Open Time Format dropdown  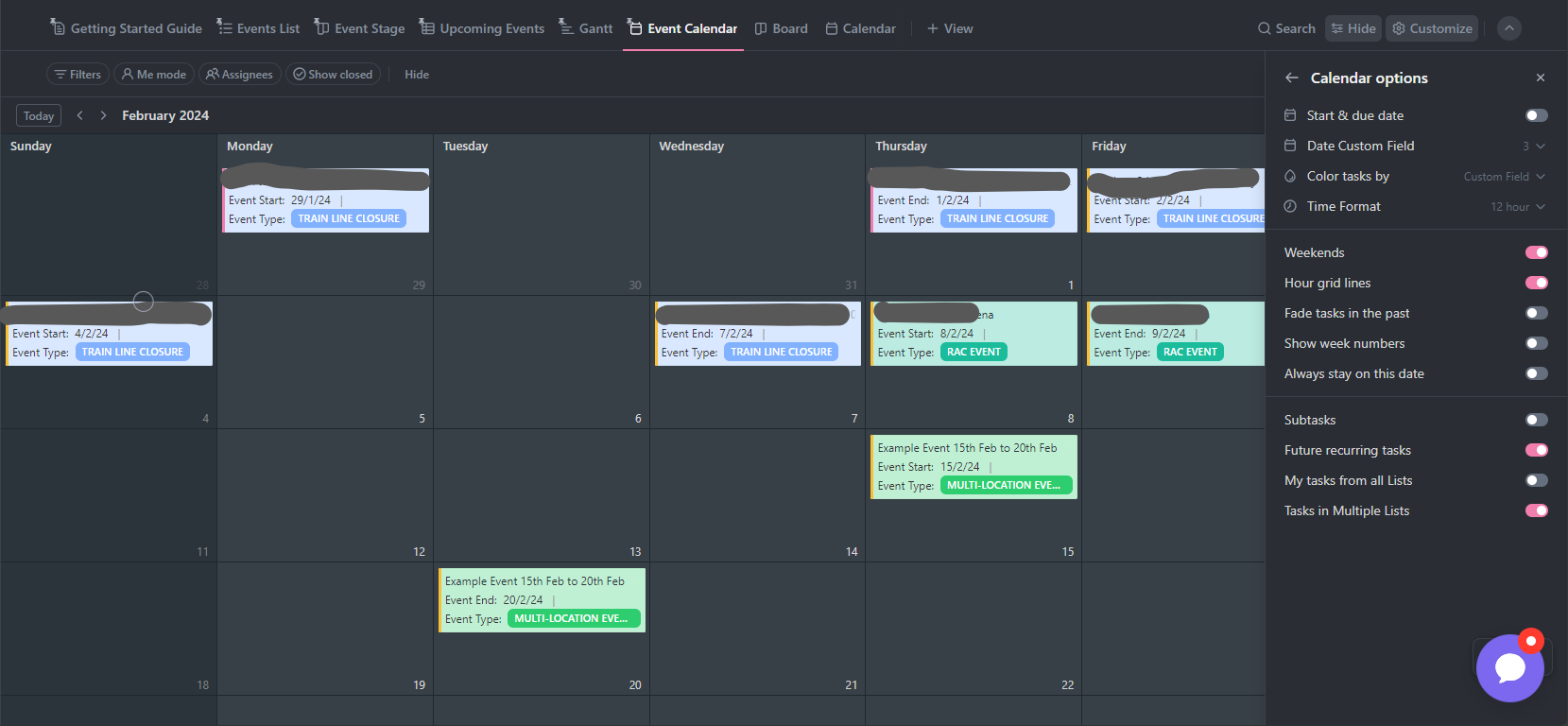1518,206
